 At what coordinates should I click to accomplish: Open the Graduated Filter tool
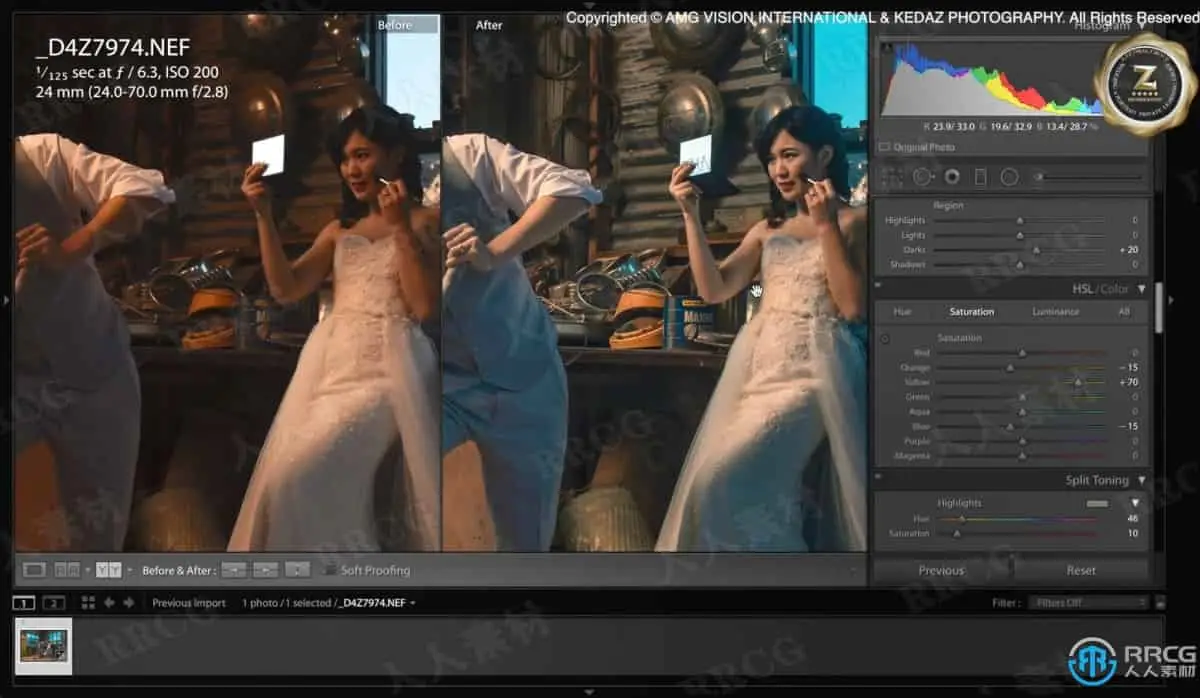(x=980, y=177)
